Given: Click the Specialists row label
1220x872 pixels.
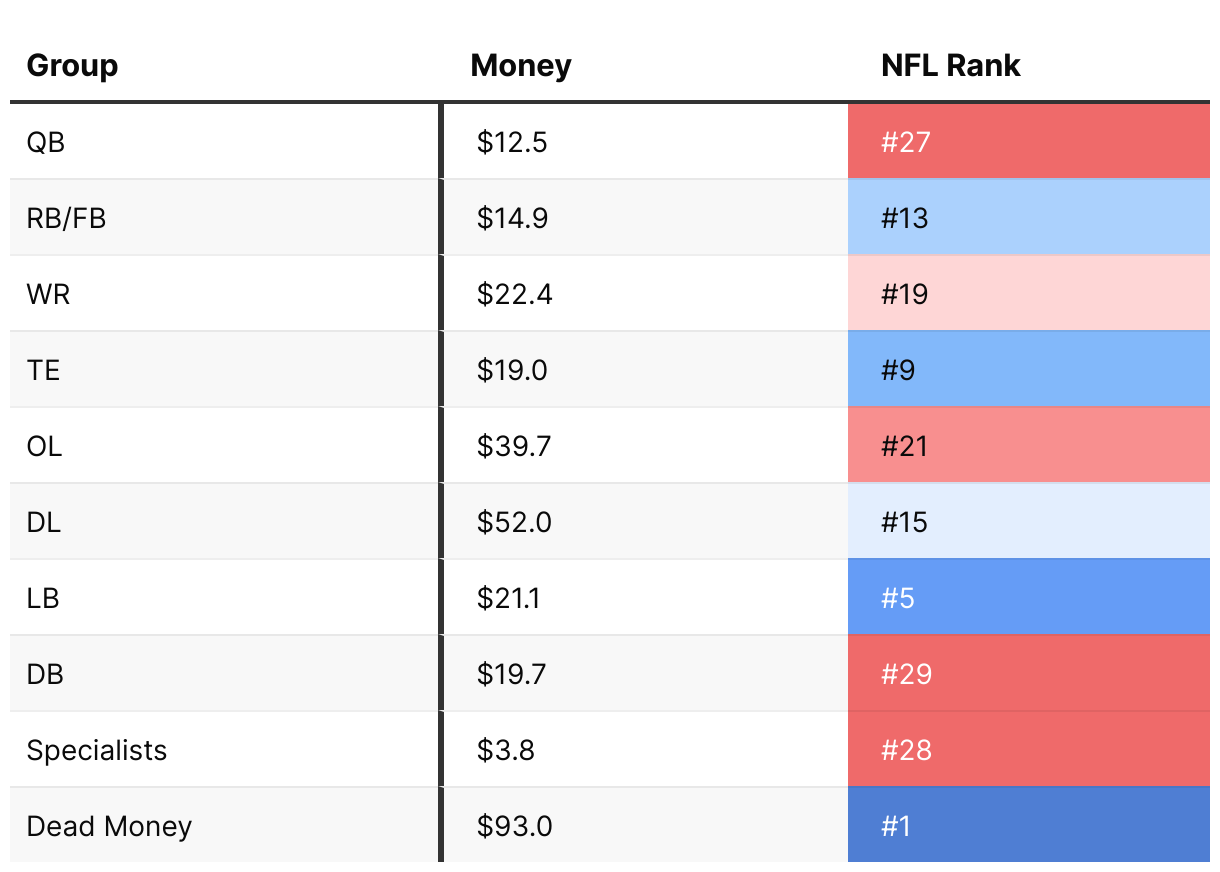Looking at the screenshot, I should tap(97, 750).
